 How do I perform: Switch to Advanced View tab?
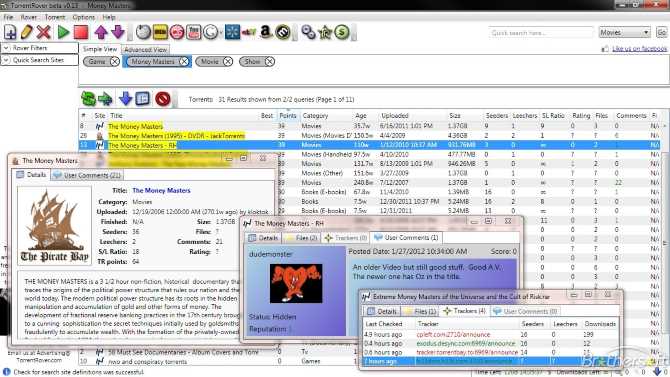click(x=145, y=50)
